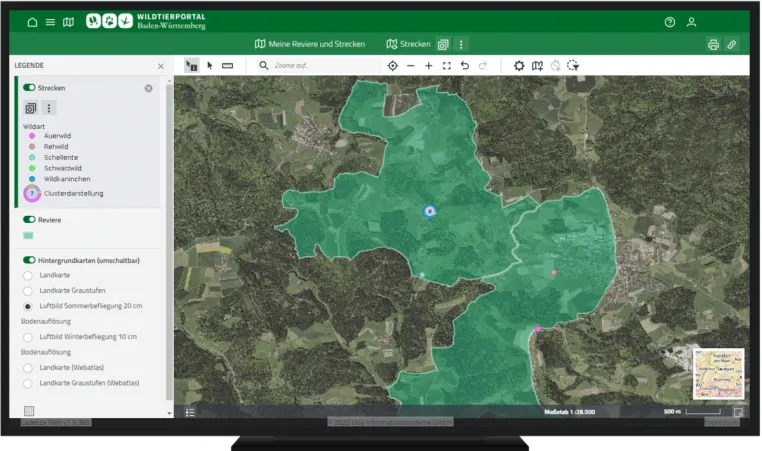Click the selection filter icon in toolbar
Screen dimensions: 762x451
(x=573, y=66)
